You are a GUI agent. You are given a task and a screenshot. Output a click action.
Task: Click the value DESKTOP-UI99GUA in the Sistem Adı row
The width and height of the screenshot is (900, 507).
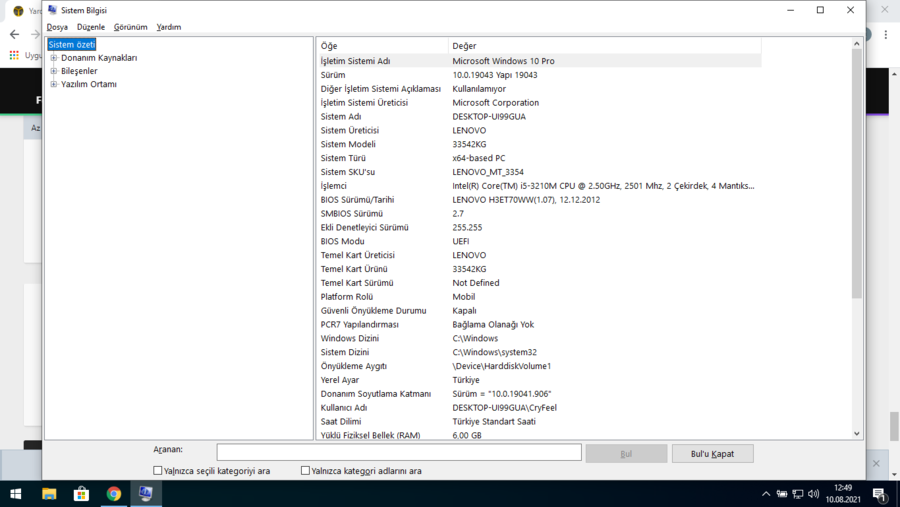[x=489, y=117]
